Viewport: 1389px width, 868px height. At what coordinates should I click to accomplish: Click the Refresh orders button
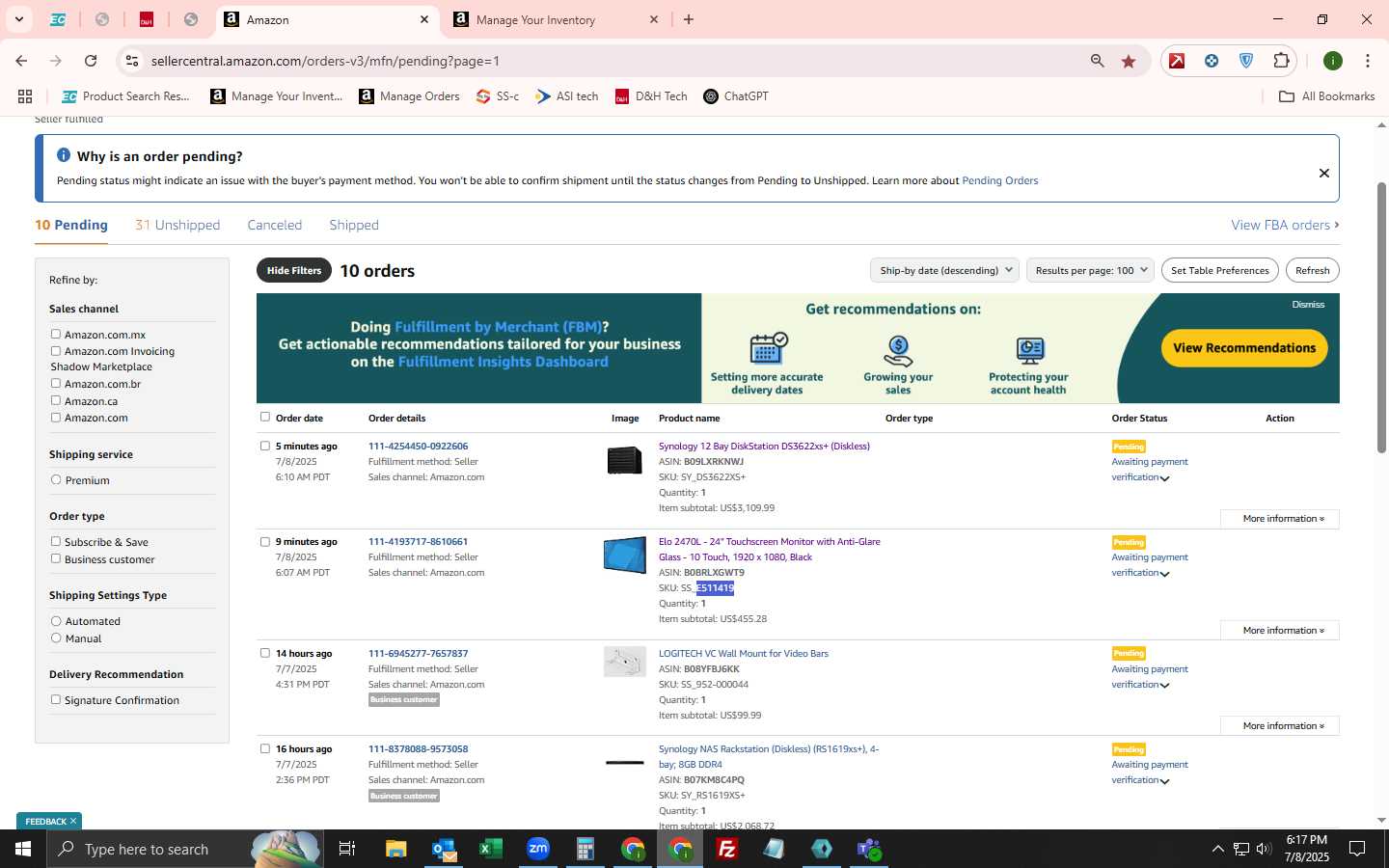(x=1312, y=270)
